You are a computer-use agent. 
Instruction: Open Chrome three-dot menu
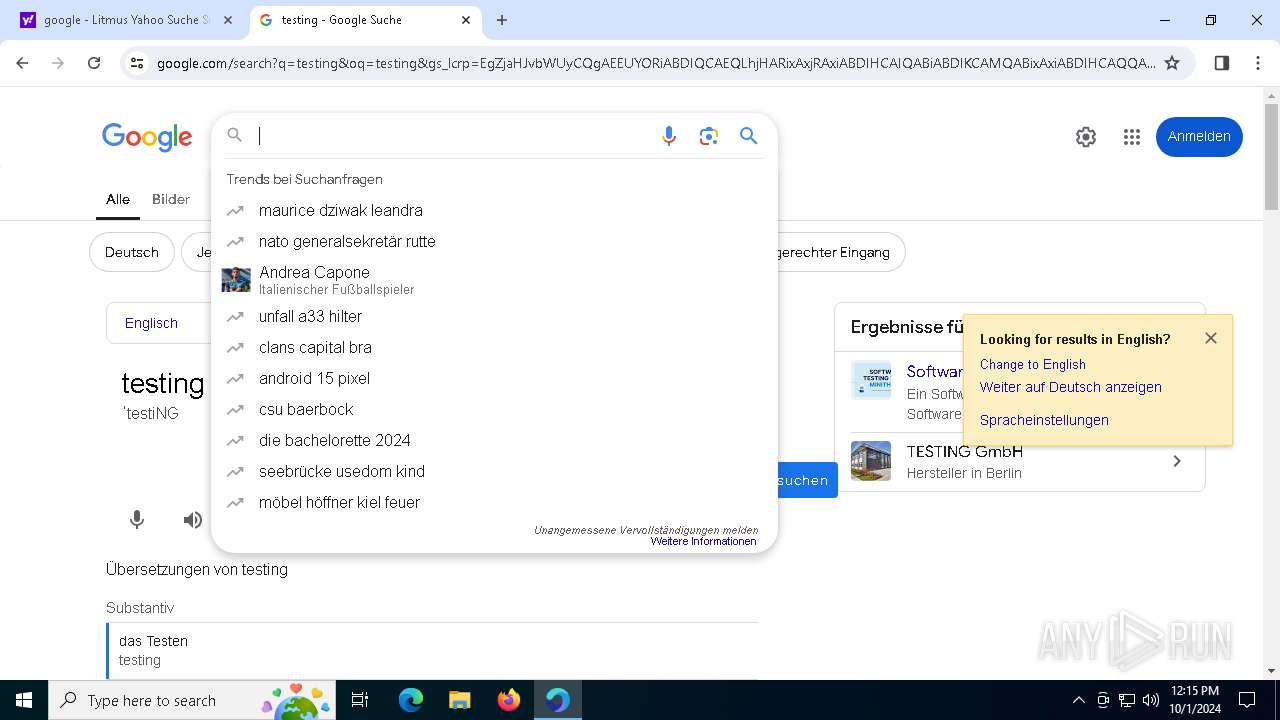coord(1258,63)
